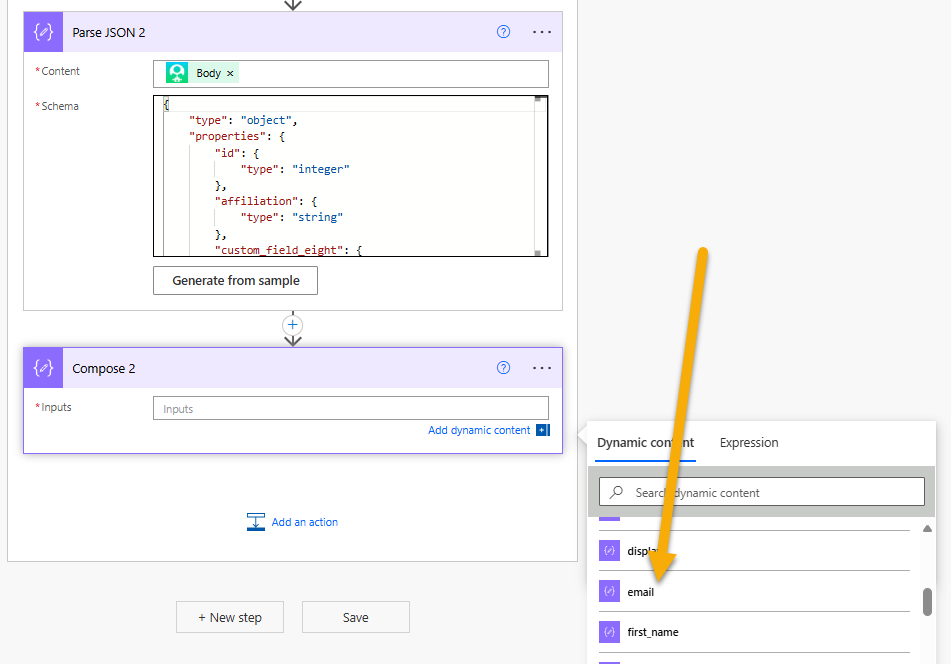Click the display item icon in list
Viewport: 951px width, 664px height.
pyautogui.click(x=610, y=551)
